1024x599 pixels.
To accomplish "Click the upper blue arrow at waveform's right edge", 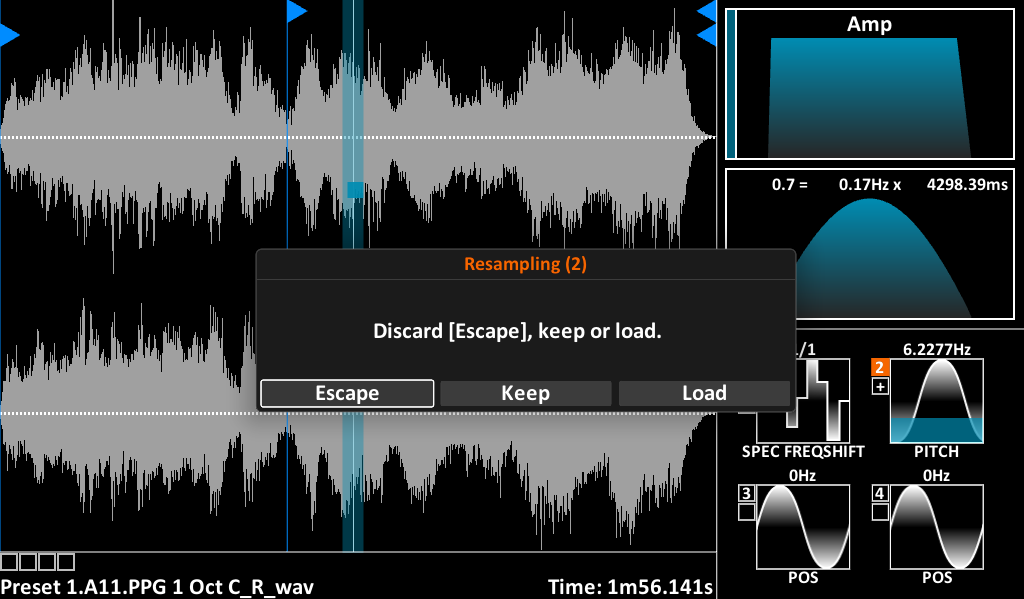I will point(707,11).
